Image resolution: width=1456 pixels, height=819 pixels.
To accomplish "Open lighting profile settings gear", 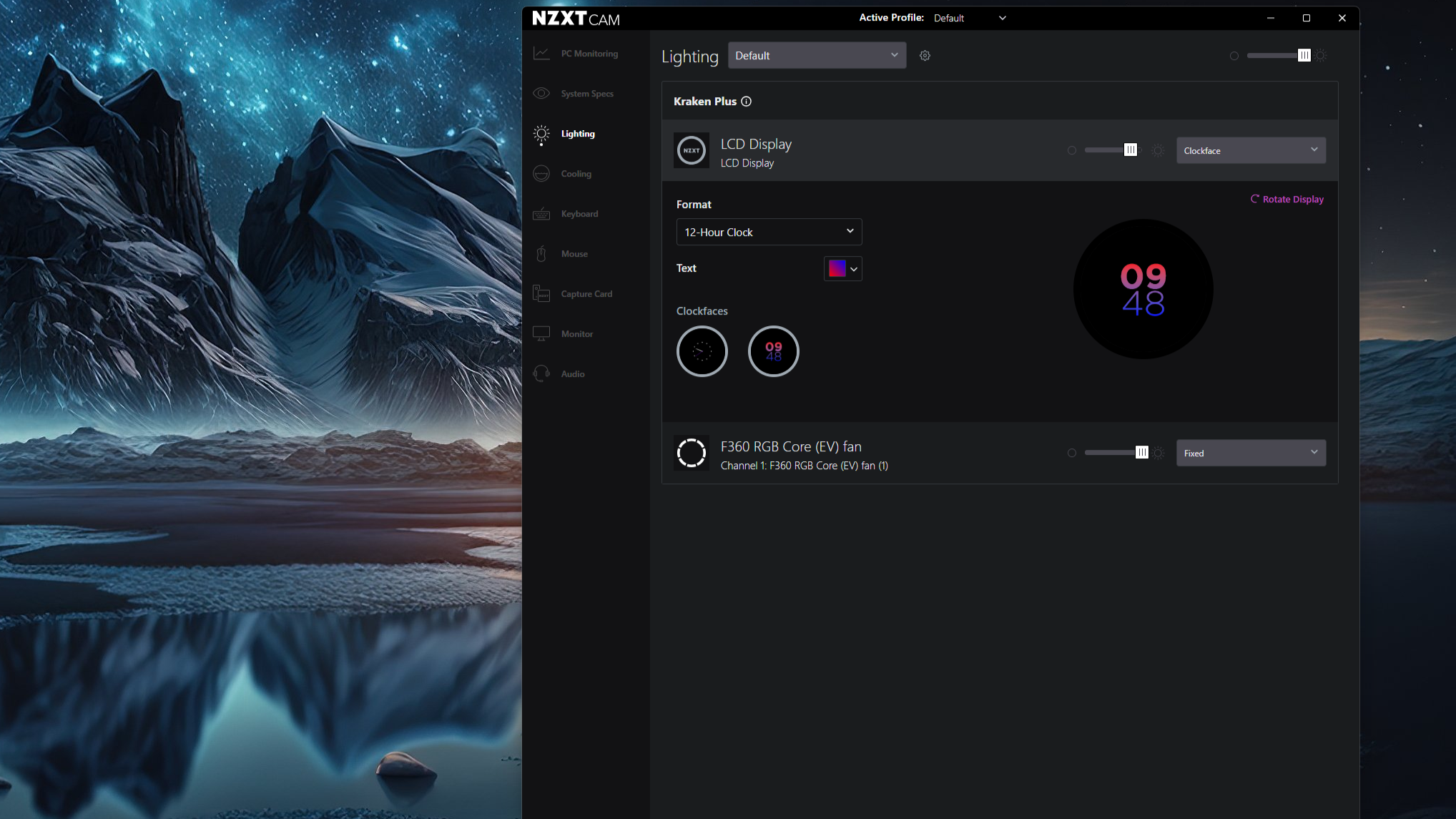I will [925, 55].
